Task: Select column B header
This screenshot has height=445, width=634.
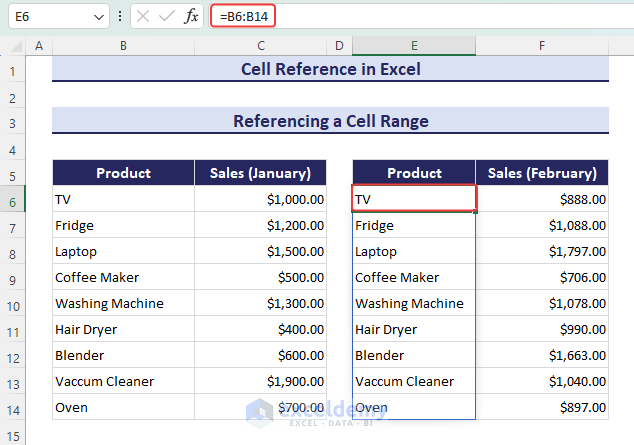Action: pyautogui.click(x=122, y=46)
